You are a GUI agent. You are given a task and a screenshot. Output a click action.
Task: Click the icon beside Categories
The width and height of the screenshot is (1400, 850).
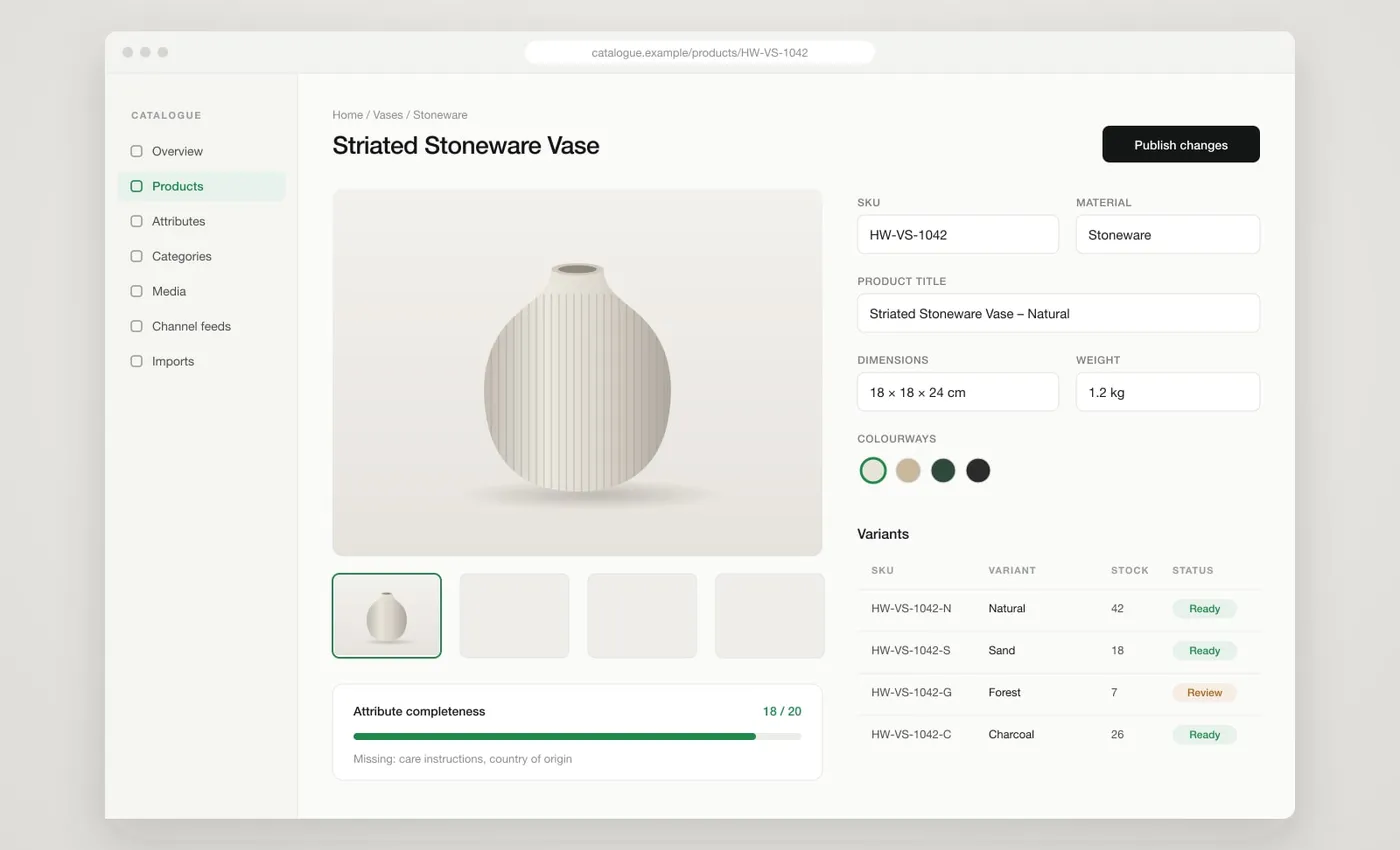(136, 256)
